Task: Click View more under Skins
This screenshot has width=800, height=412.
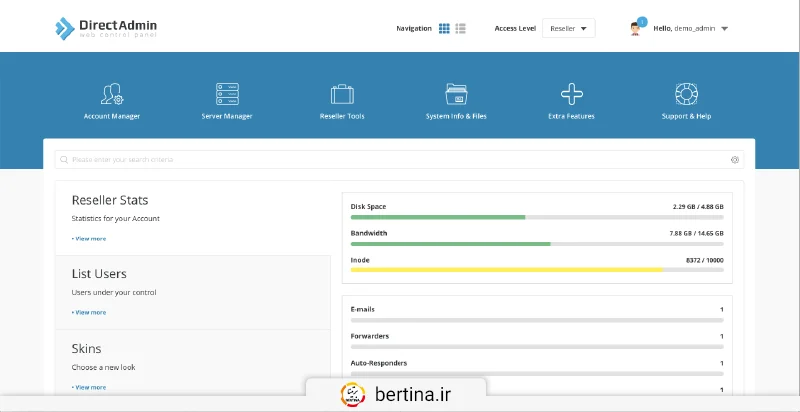Action: (x=89, y=386)
